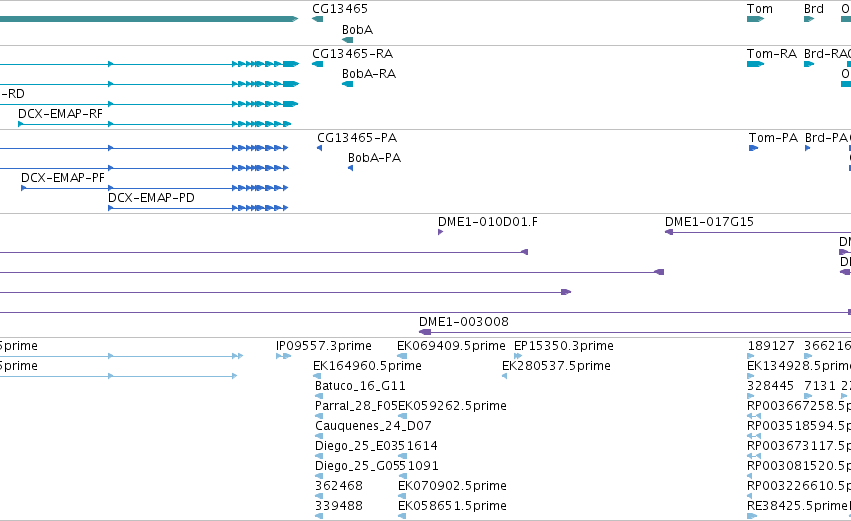The height and width of the screenshot is (521, 851).
Task: Click the Tom gene label
Action: pyautogui.click(x=759, y=9)
